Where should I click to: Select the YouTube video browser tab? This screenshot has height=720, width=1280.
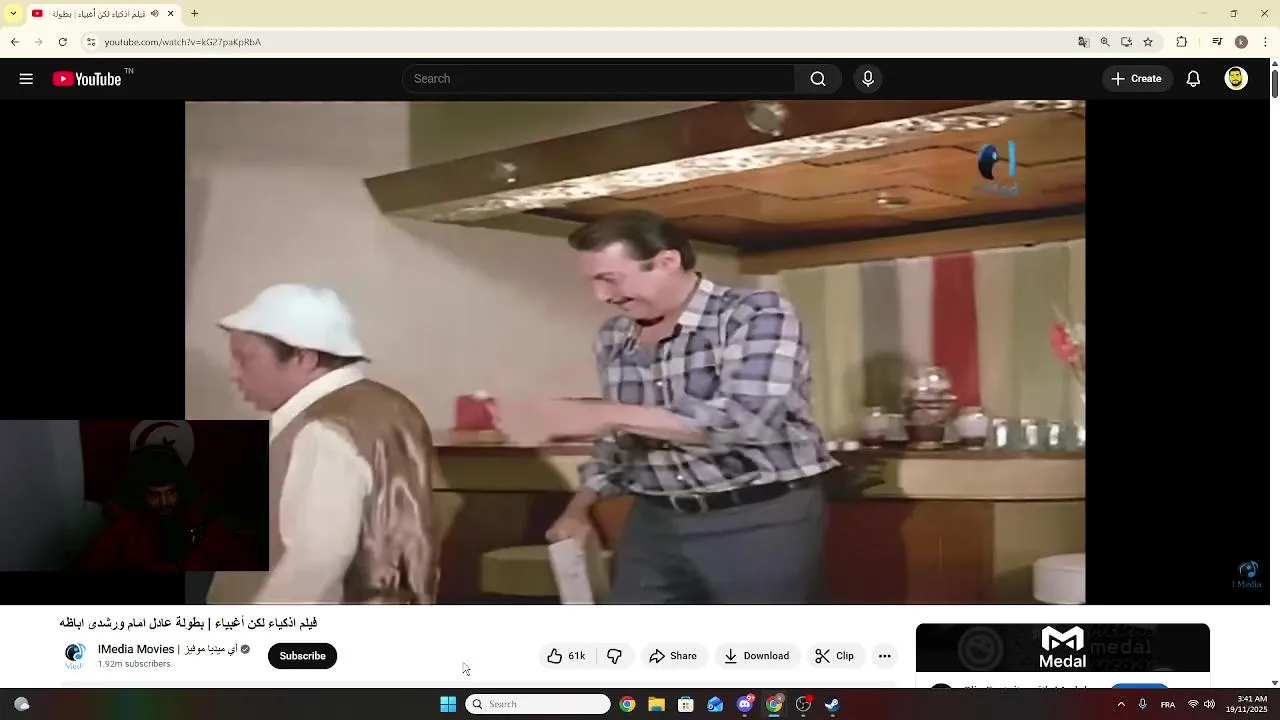tap(104, 14)
